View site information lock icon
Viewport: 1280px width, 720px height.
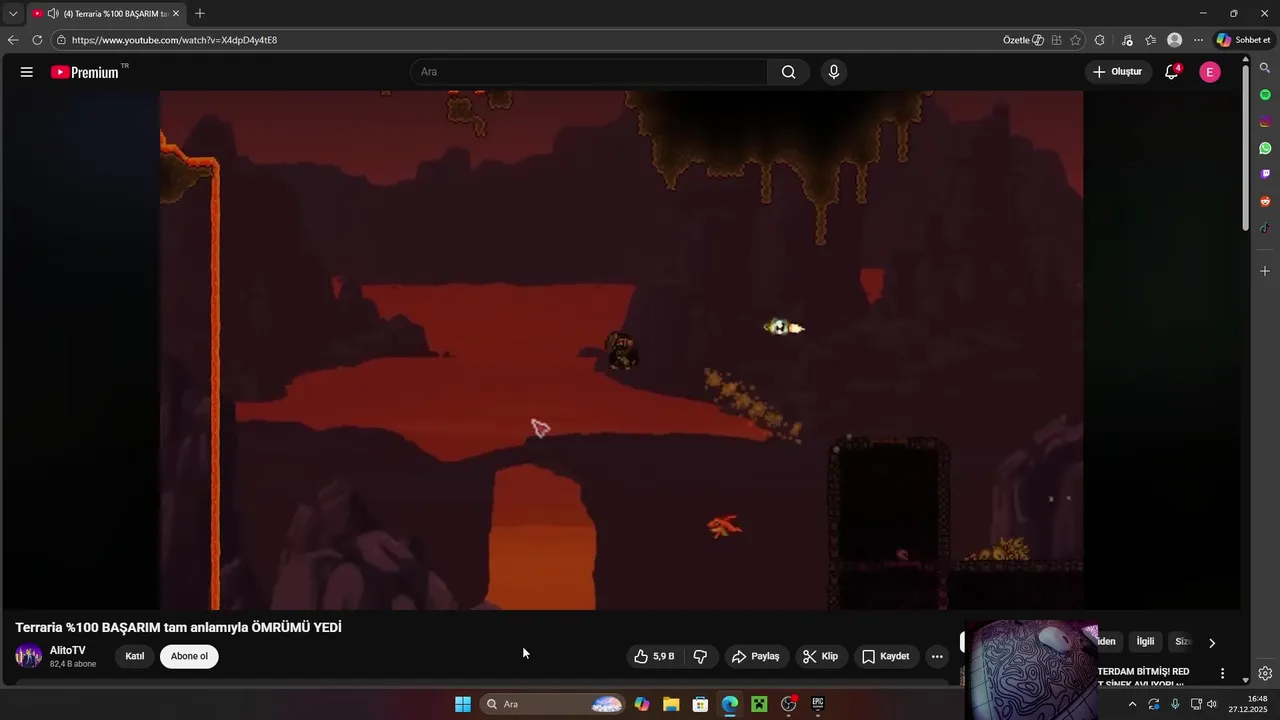tap(61, 40)
